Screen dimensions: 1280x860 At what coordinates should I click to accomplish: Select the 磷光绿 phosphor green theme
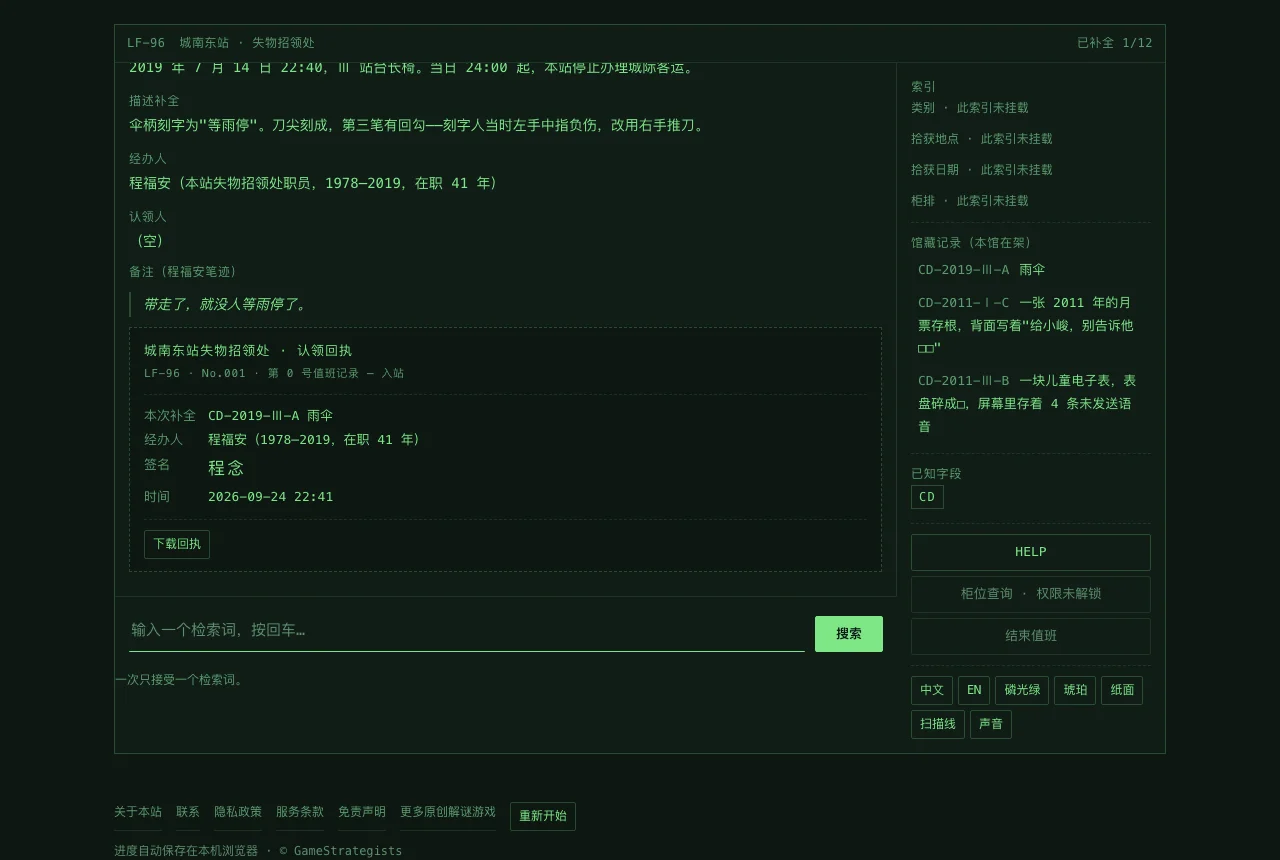(1022, 690)
